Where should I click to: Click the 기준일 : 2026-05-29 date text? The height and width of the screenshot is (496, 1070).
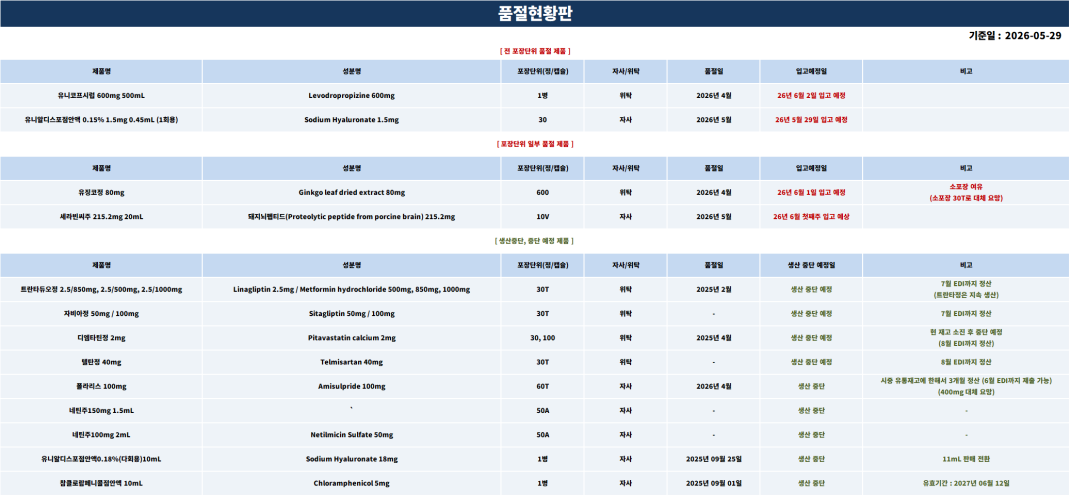(x=1015, y=36)
